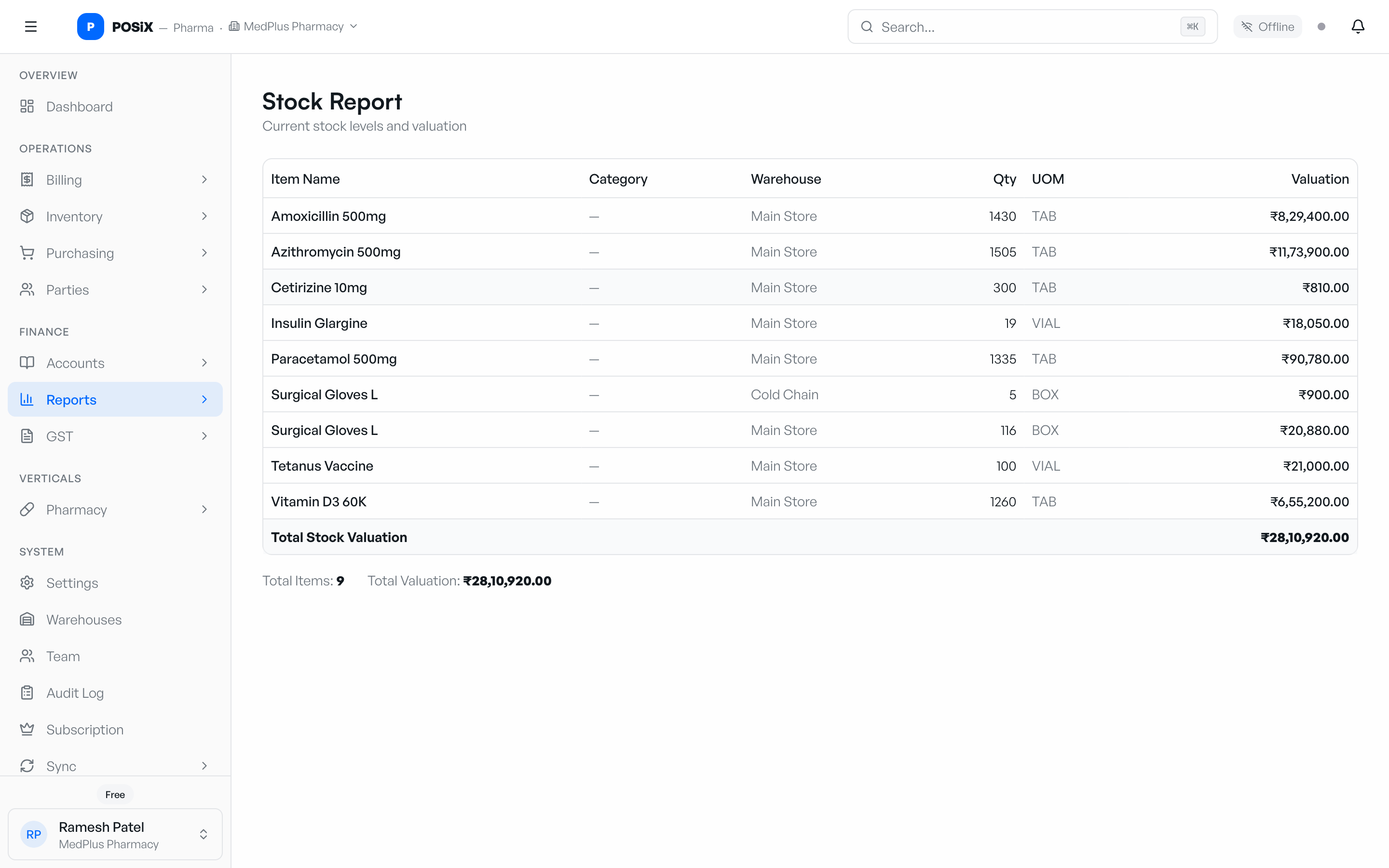
Task: Click the Pharma breadcrumb text
Action: (193, 27)
